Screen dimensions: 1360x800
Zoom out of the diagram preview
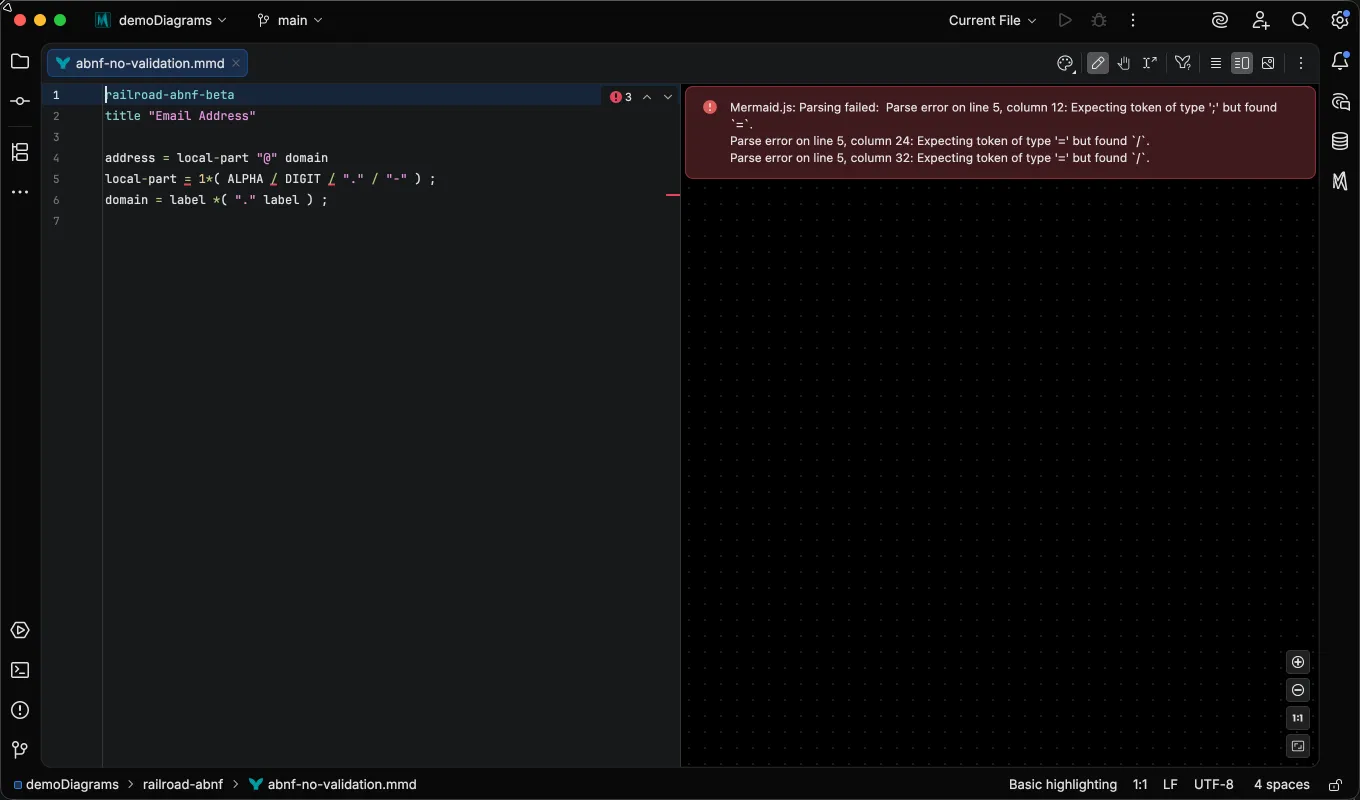click(x=1298, y=690)
